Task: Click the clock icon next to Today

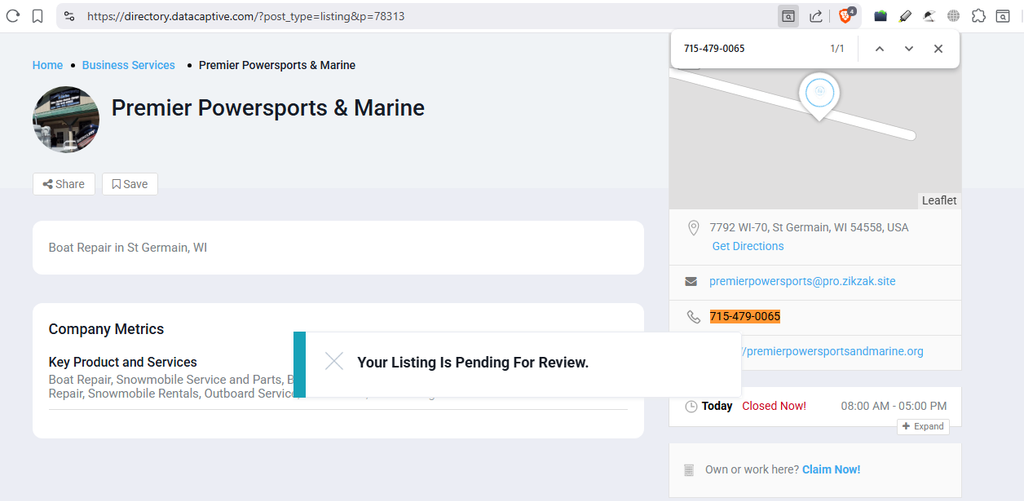Action: click(x=691, y=406)
